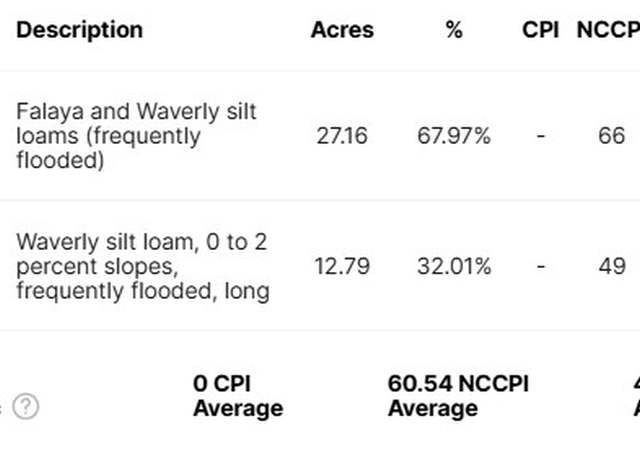Viewport: 640px width, 460px height.
Task: Click the word flooded) in first description
Action: (x=60, y=160)
